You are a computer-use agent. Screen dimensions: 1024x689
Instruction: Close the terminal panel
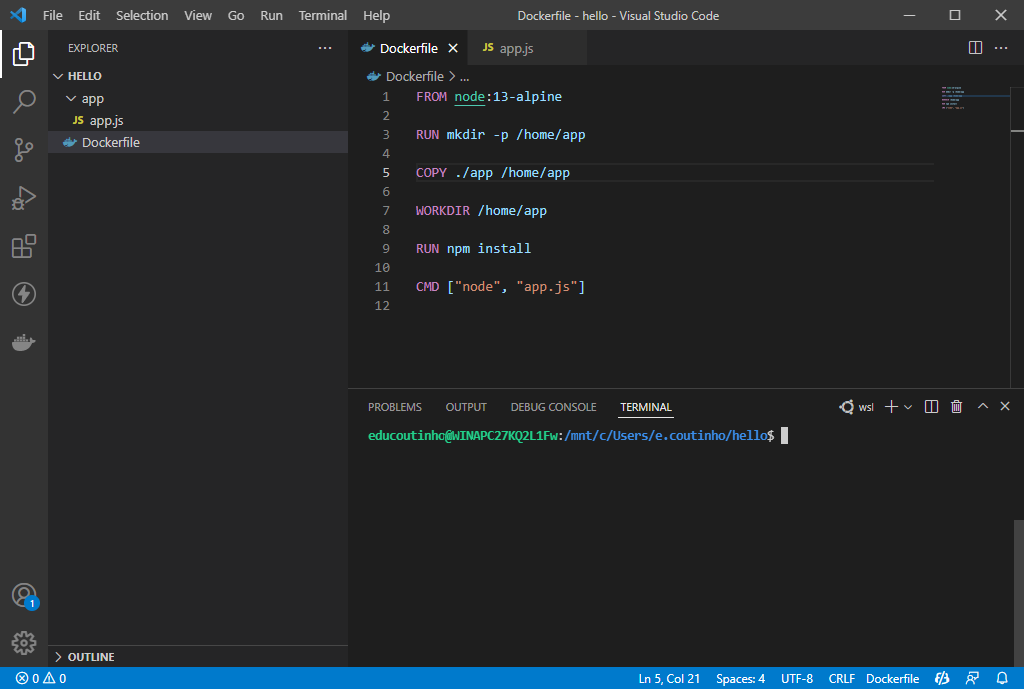pyautogui.click(x=1005, y=406)
